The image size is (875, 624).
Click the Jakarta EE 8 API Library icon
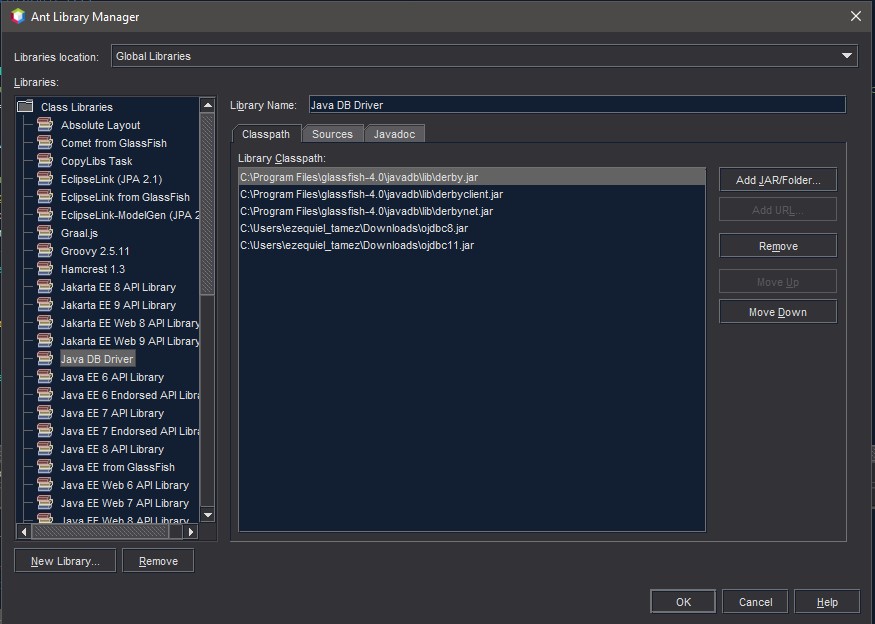(45, 286)
